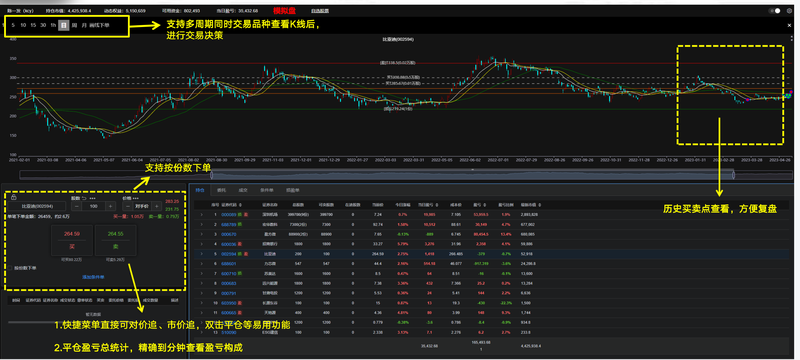Select the highlighted 日 daily period
Image resolution: width=800 pixels, height=360 pixels.
point(63,25)
